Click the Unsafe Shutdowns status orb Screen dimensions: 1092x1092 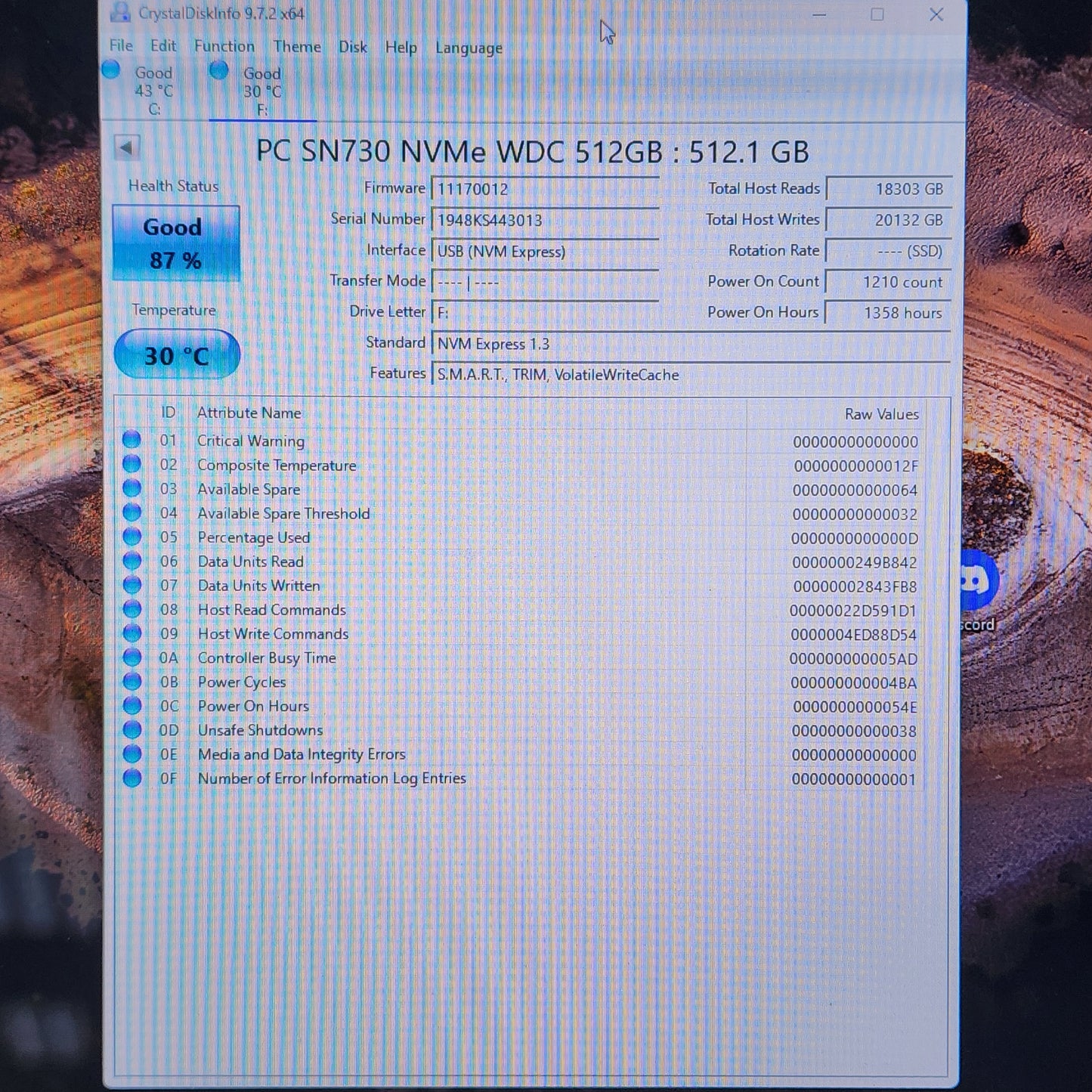tap(131, 729)
